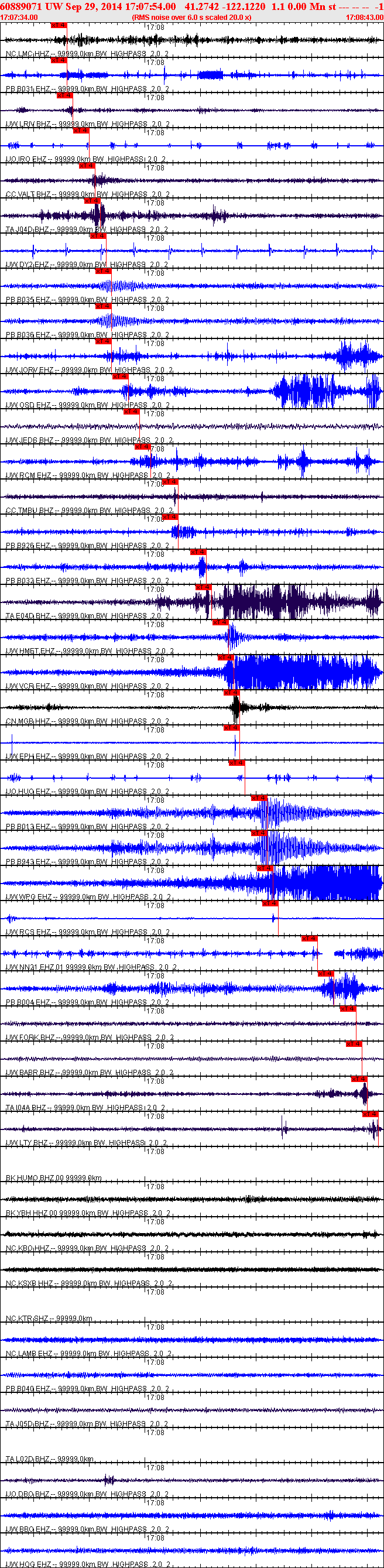Select the CC TMBU BHZ station label
The image size is (384, 1568).
point(89,511)
